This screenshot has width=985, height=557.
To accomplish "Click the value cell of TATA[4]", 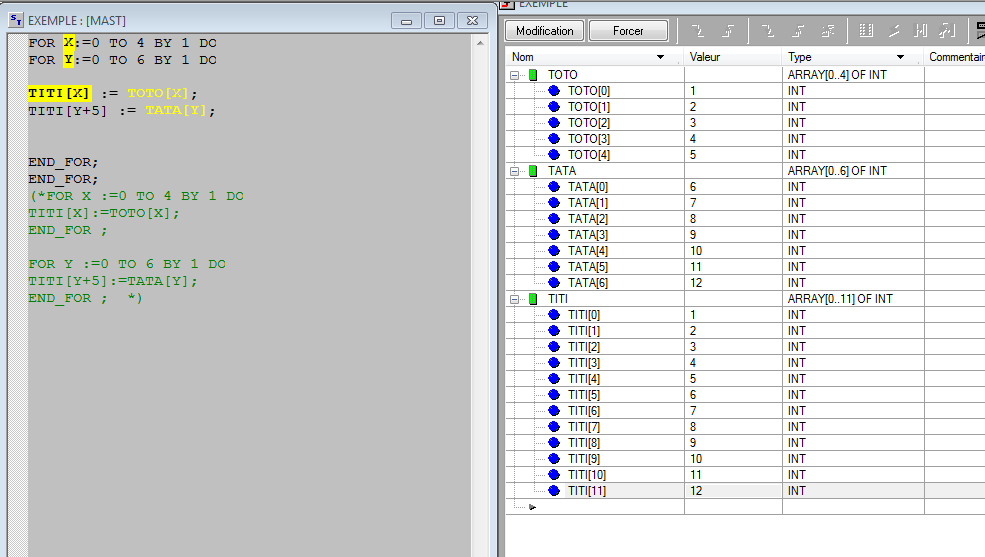I will (x=732, y=251).
